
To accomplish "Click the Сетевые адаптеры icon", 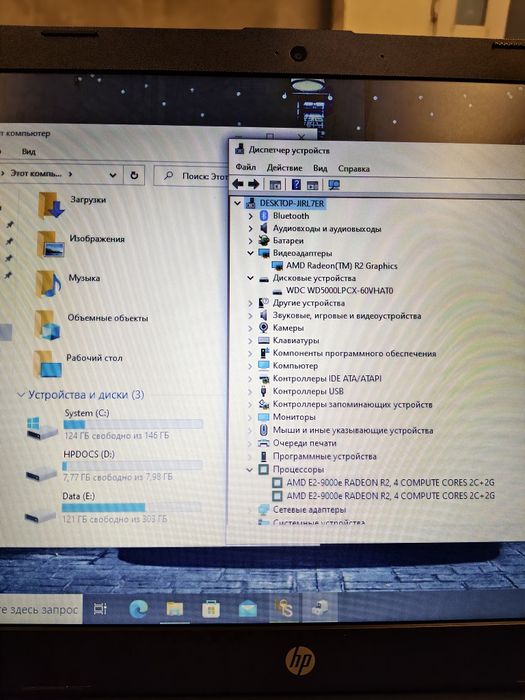I will pos(264,509).
